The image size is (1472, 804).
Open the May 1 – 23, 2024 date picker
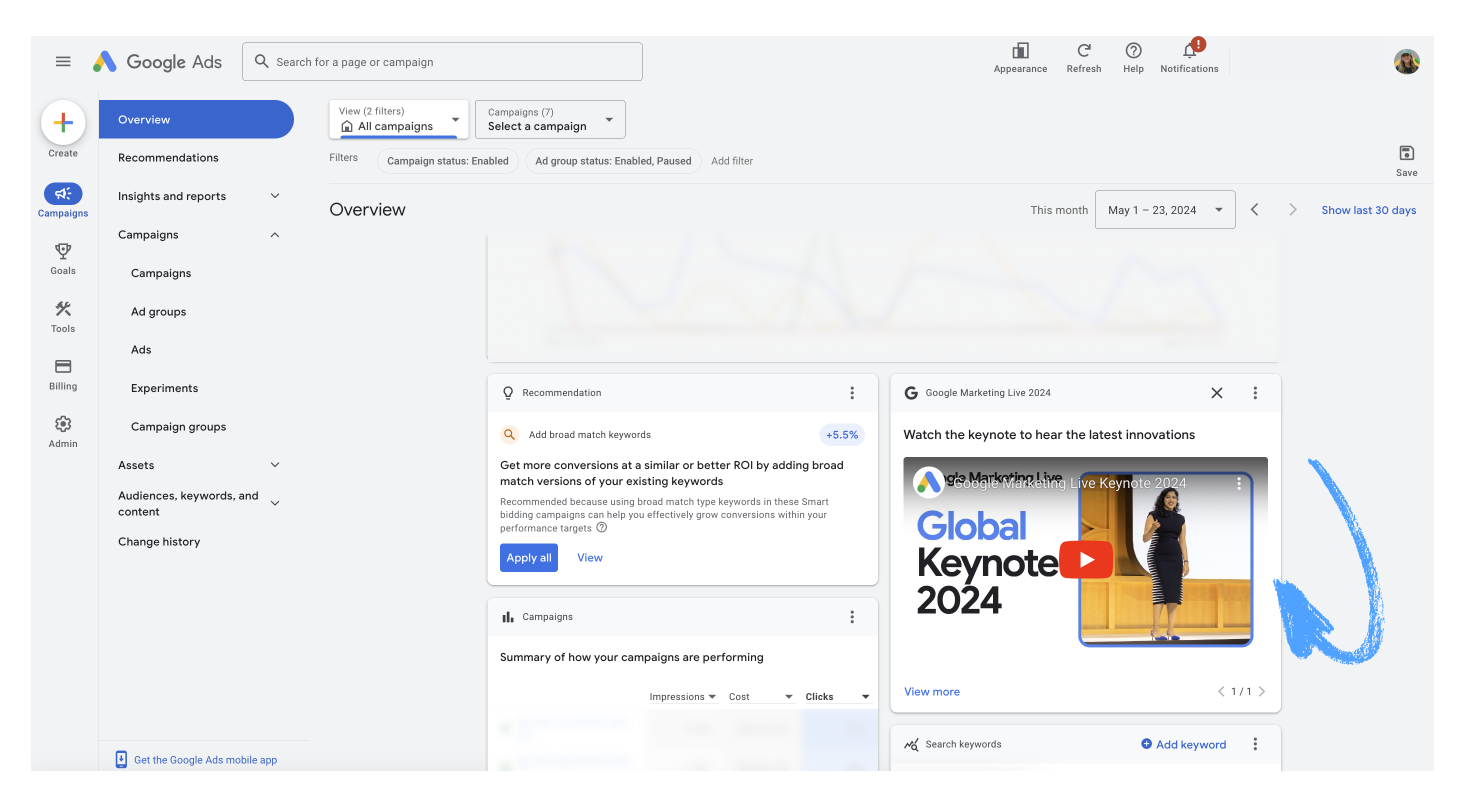click(x=1165, y=210)
